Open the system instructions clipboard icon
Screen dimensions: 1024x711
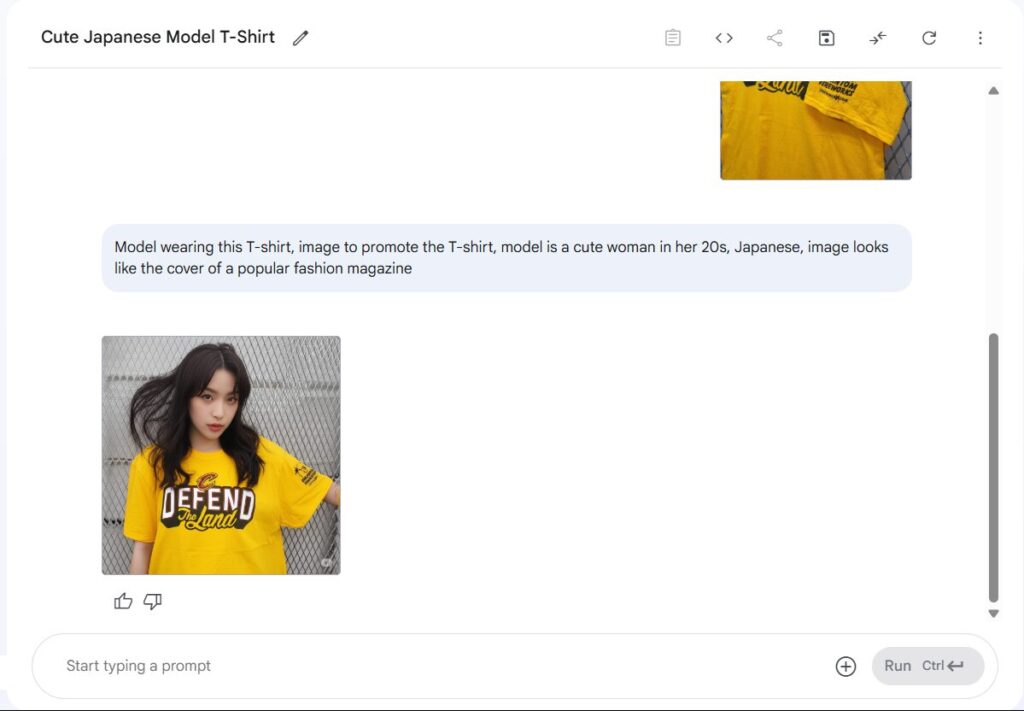point(673,38)
